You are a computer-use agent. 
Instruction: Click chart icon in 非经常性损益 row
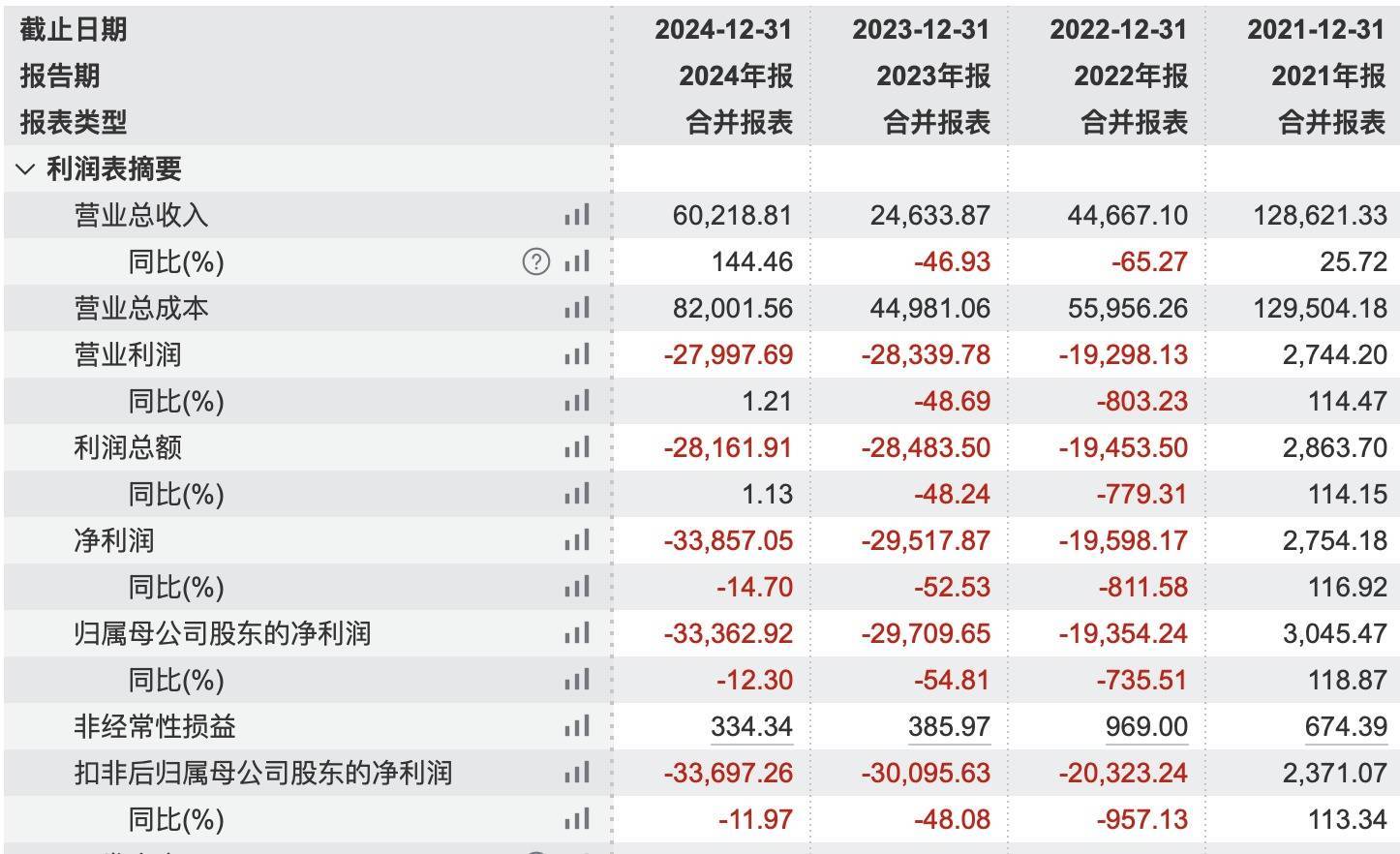pyautogui.click(x=577, y=726)
